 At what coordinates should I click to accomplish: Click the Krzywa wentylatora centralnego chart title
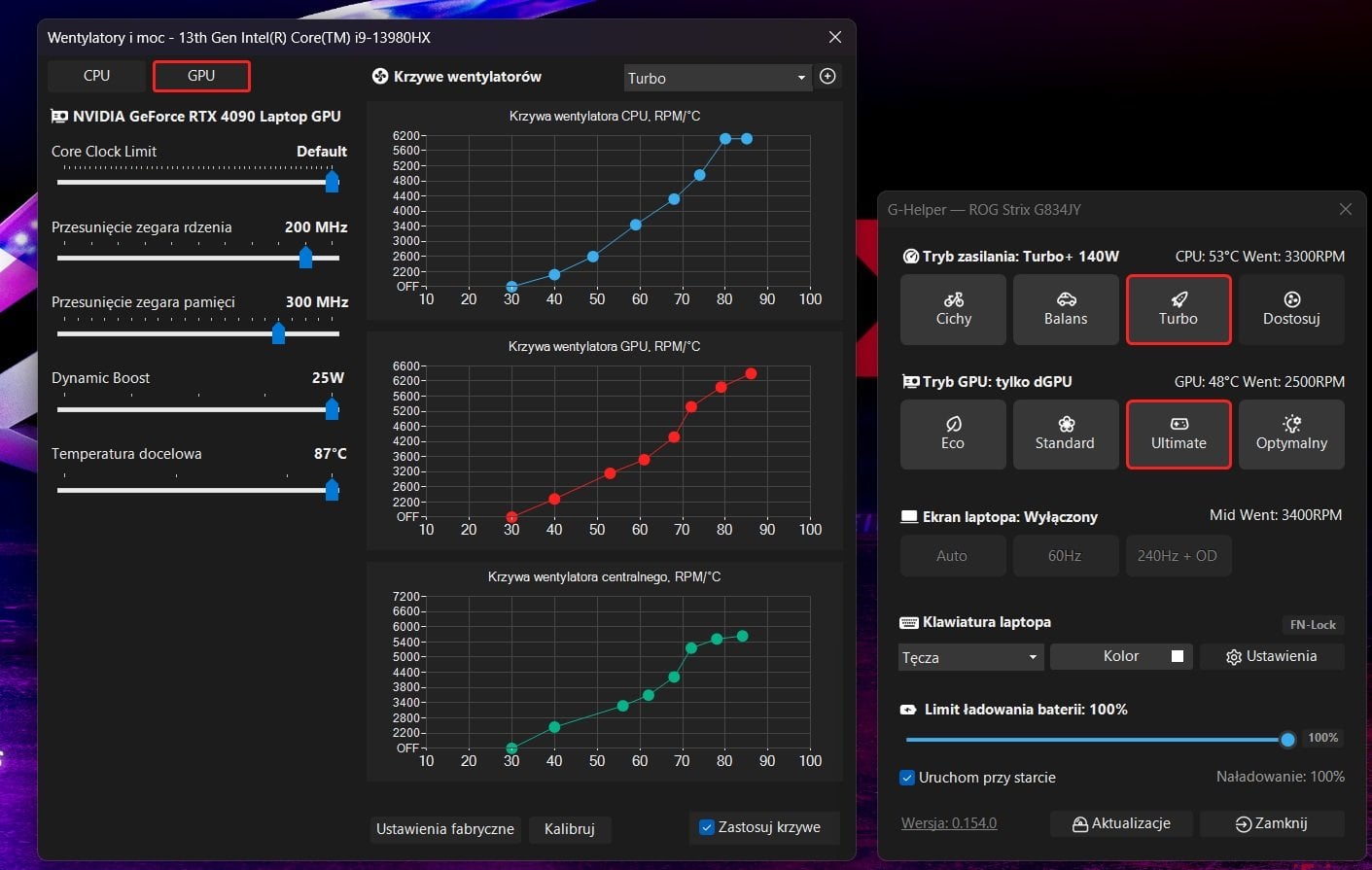[605, 577]
